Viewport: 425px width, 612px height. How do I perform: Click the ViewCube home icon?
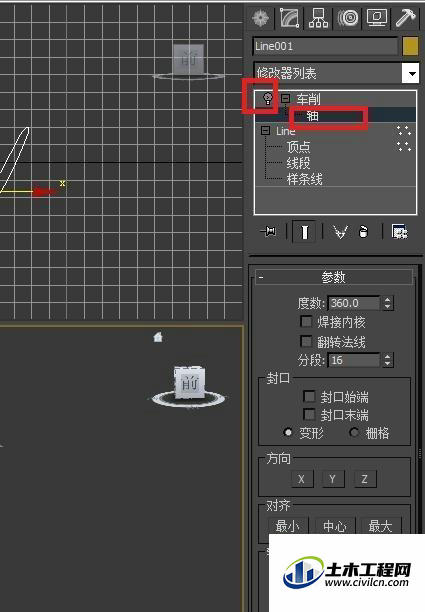click(x=158, y=337)
